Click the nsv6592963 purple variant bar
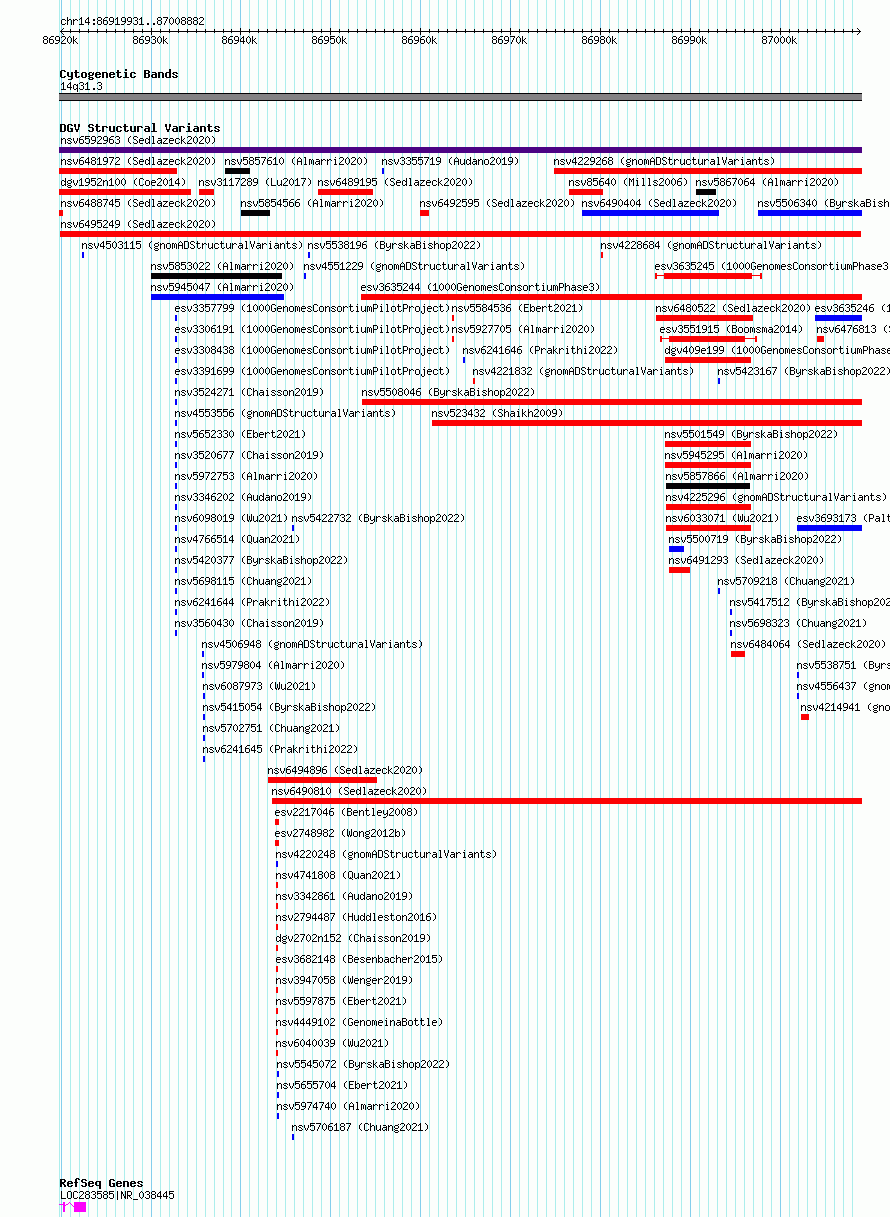The height and width of the screenshot is (1217, 890). (460, 150)
